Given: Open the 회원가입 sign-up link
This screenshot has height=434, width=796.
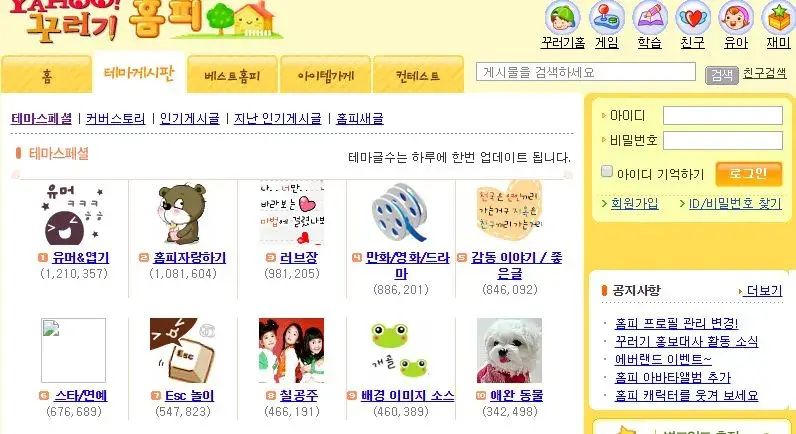Looking at the screenshot, I should click(x=635, y=204).
